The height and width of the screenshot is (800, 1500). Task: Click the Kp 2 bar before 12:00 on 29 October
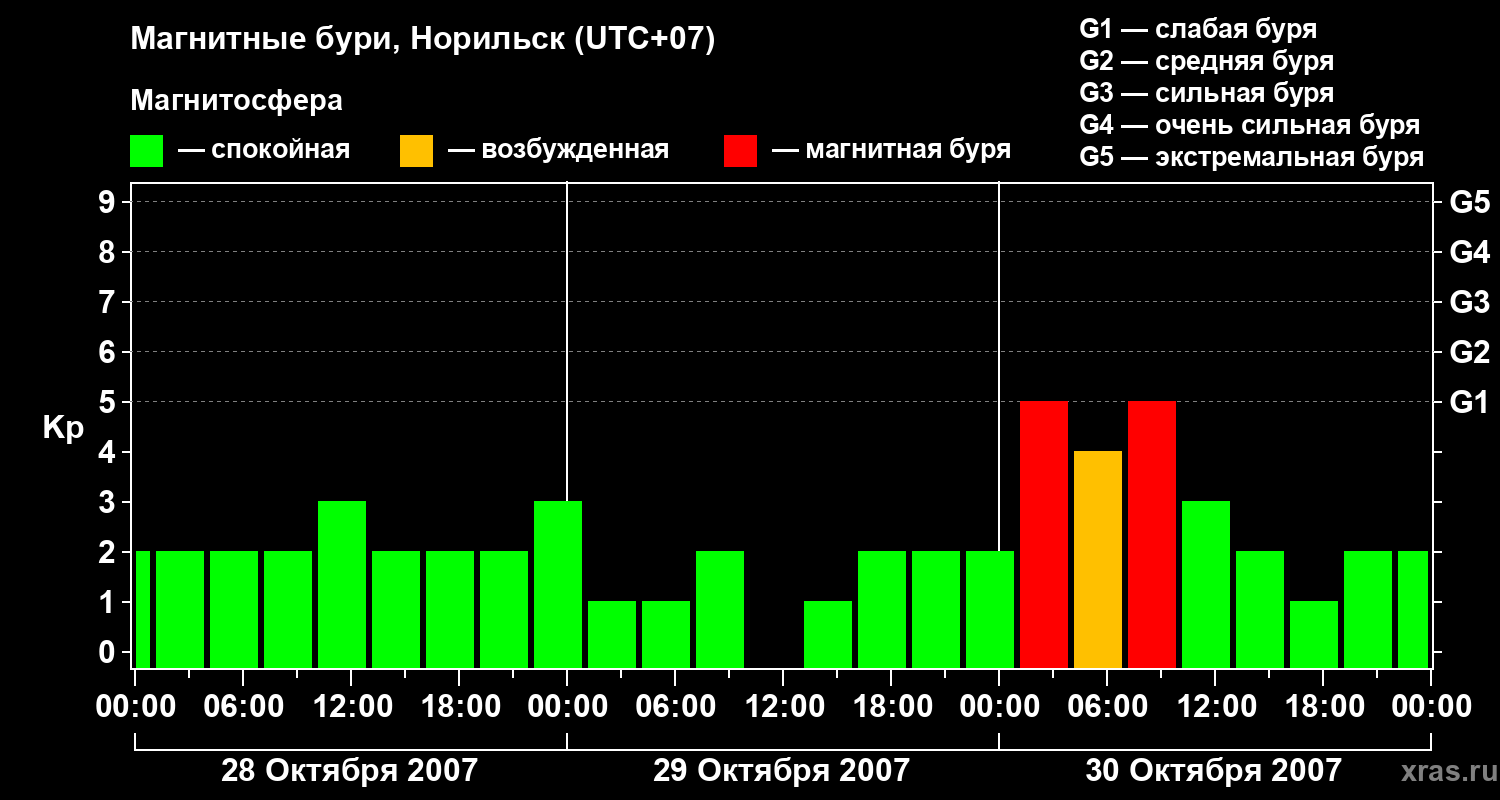tap(720, 609)
